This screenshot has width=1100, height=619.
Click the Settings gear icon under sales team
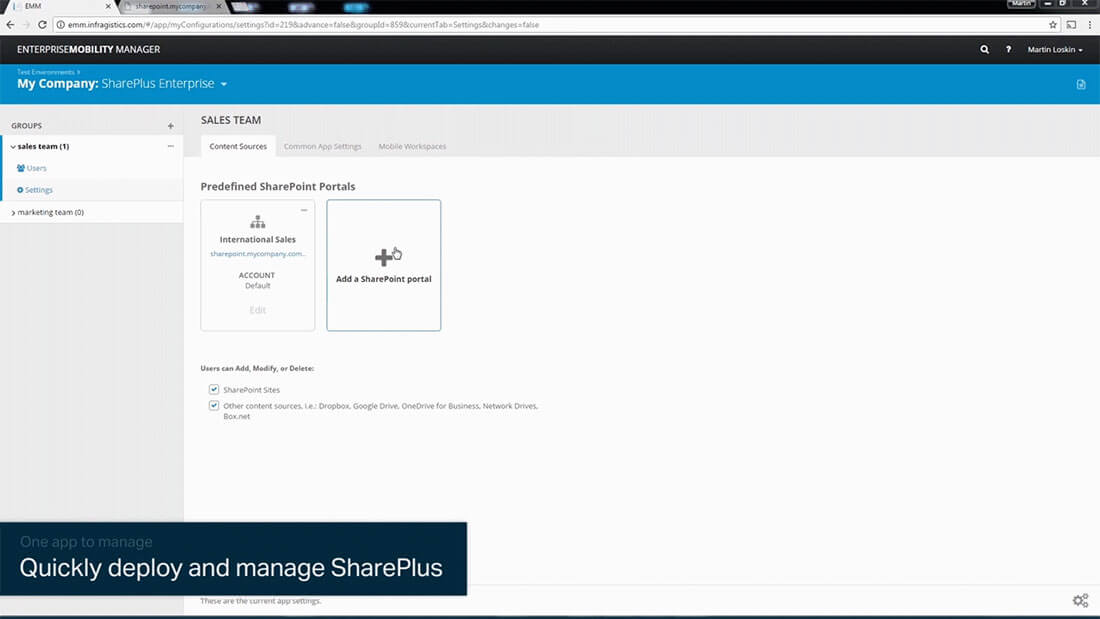coord(20,190)
